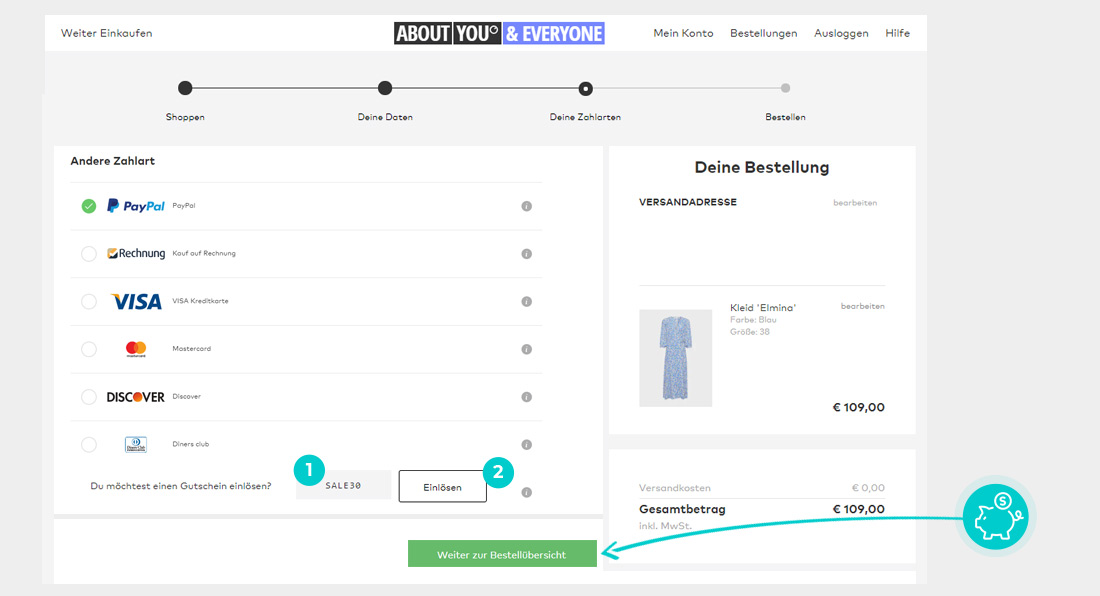
Task: Open info icon for Kauf auf Rechnung
Action: [x=526, y=254]
